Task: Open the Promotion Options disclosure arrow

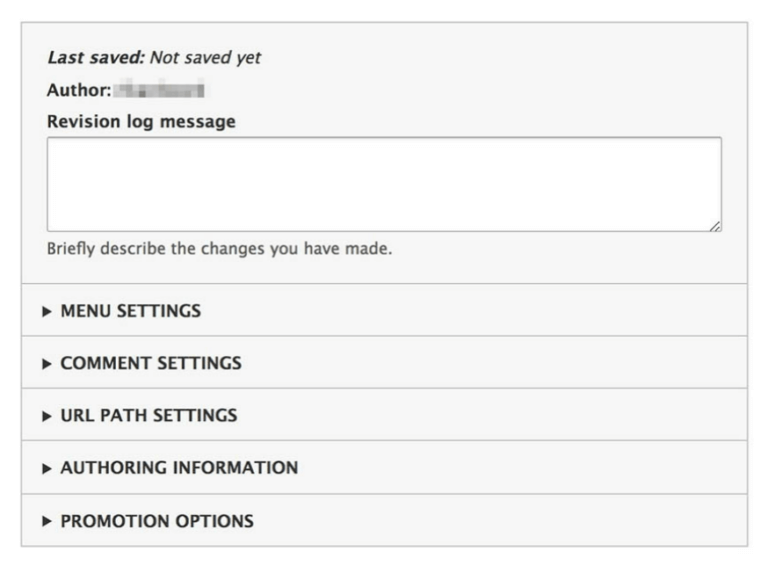Action: coord(47,521)
